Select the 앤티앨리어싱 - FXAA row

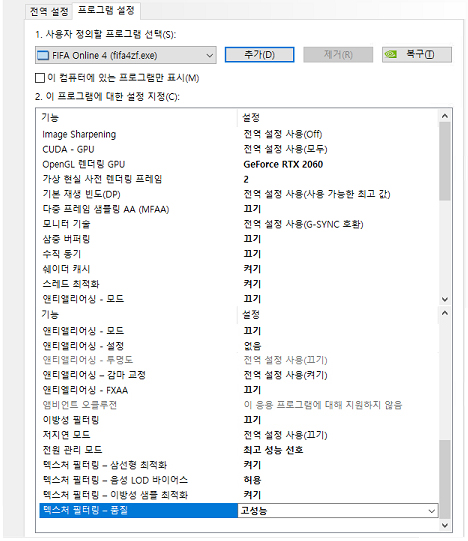239,390
